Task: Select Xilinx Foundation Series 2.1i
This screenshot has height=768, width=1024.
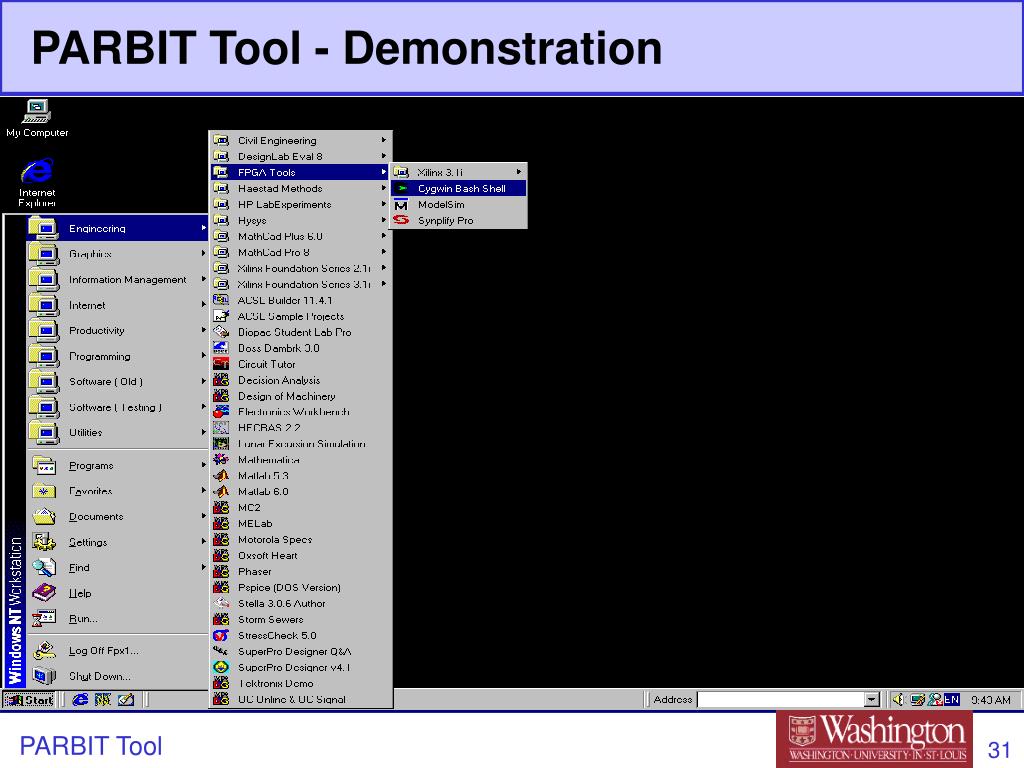Action: (300, 268)
